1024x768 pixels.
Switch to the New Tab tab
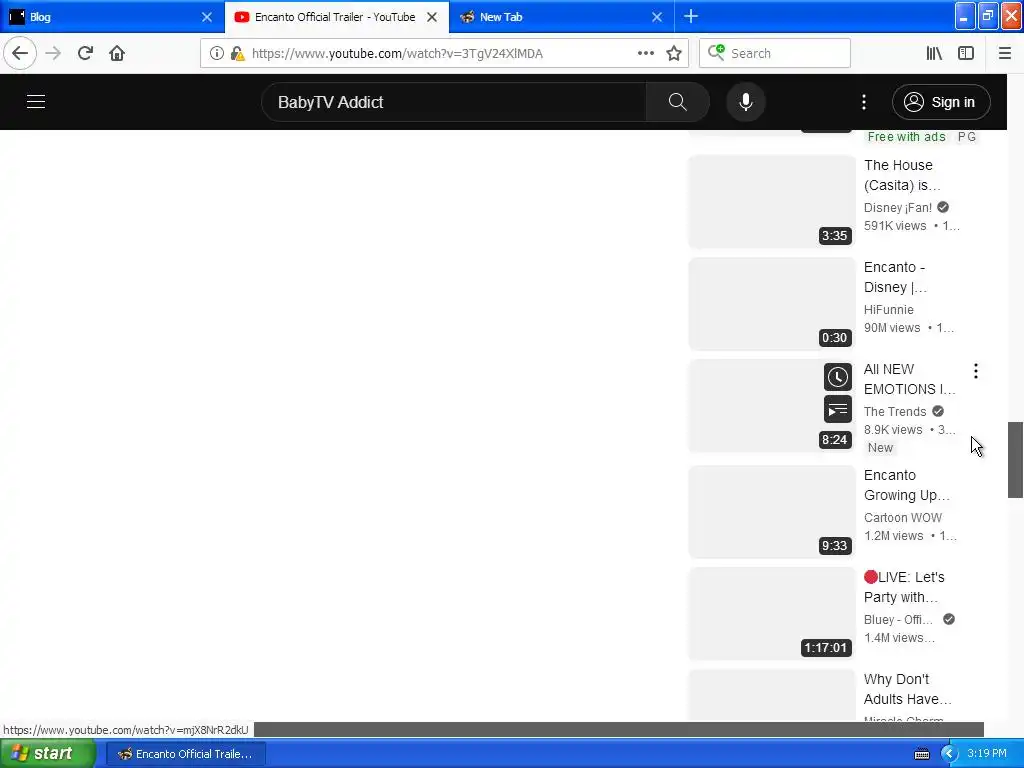coord(562,17)
